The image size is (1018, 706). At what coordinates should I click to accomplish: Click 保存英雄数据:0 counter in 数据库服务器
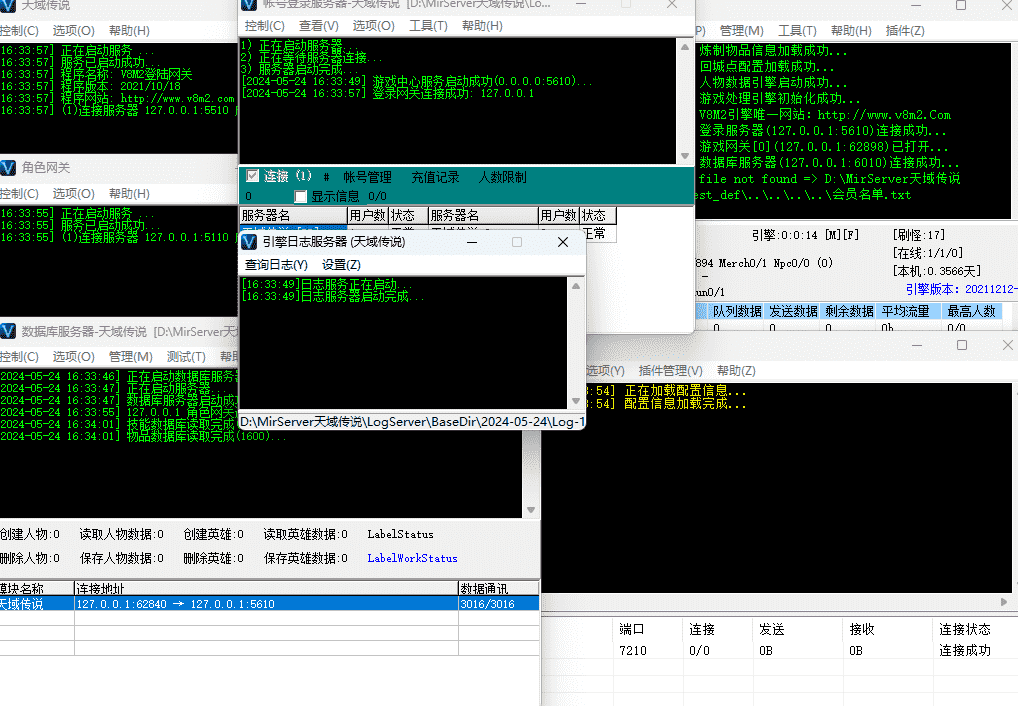tap(305, 558)
